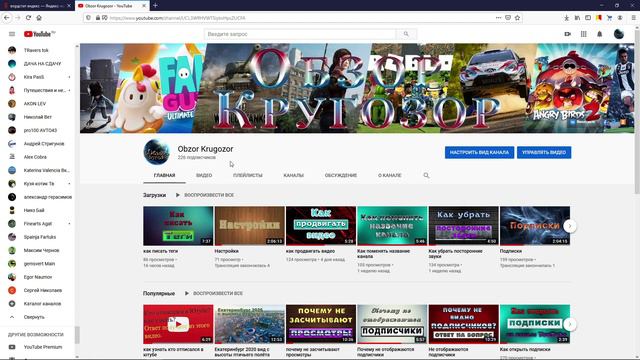
Task: Show next videos in Популярные row
Action: click(570, 324)
